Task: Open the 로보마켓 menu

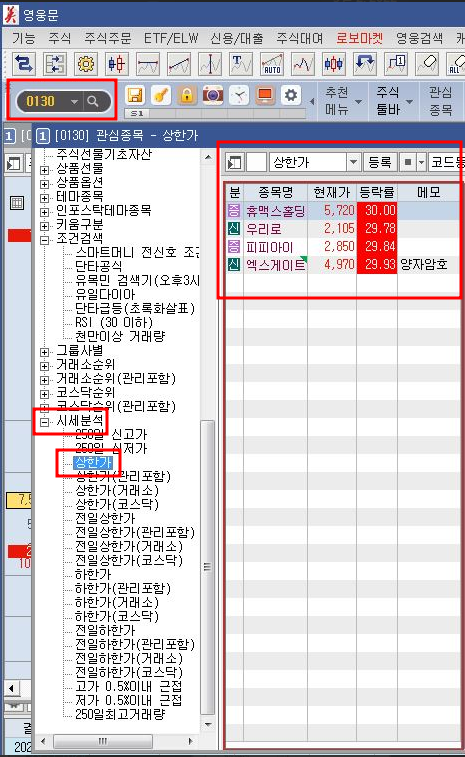Action: point(360,38)
